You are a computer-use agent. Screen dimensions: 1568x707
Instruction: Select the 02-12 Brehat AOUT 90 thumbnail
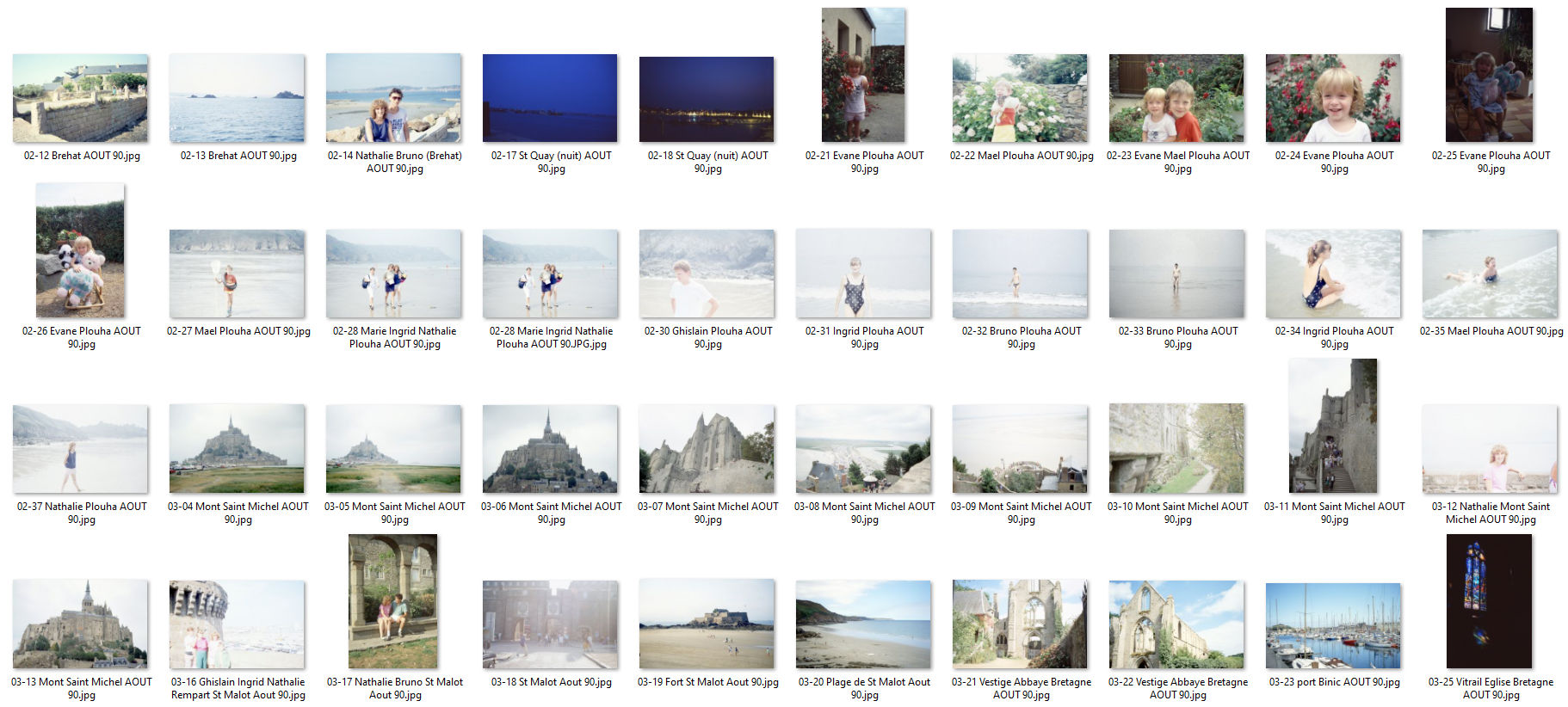pyautogui.click(x=80, y=98)
